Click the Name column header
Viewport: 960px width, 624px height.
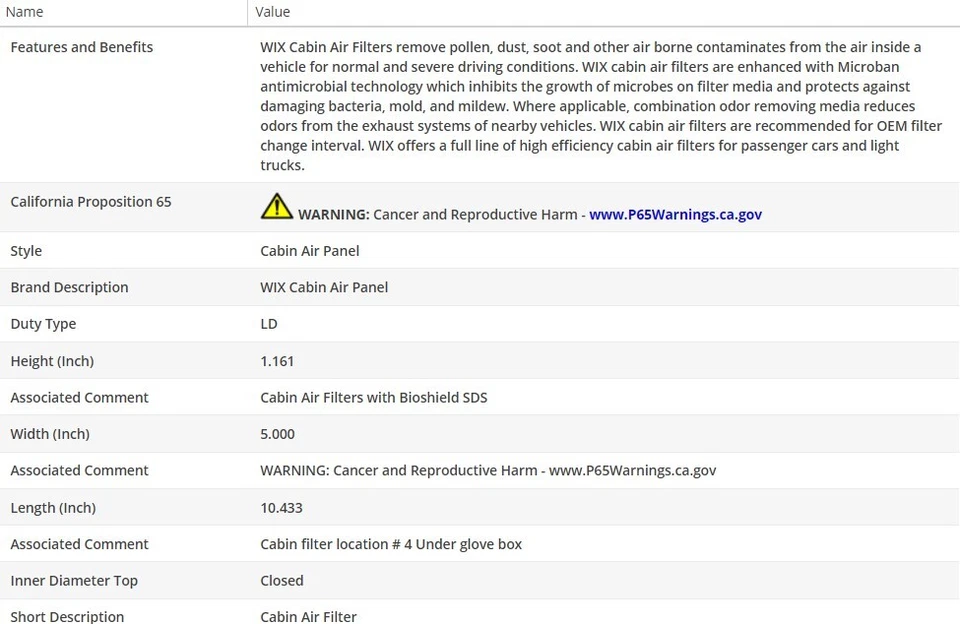(x=25, y=12)
